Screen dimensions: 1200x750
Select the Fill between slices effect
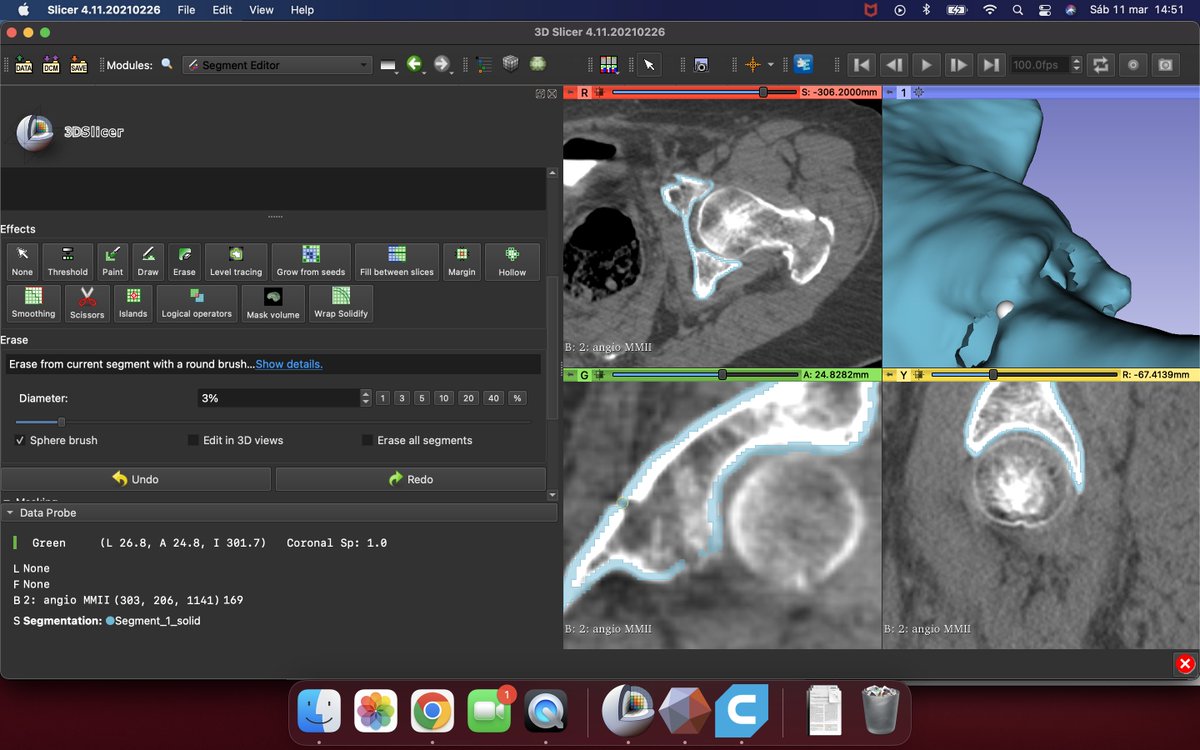[x=397, y=261]
